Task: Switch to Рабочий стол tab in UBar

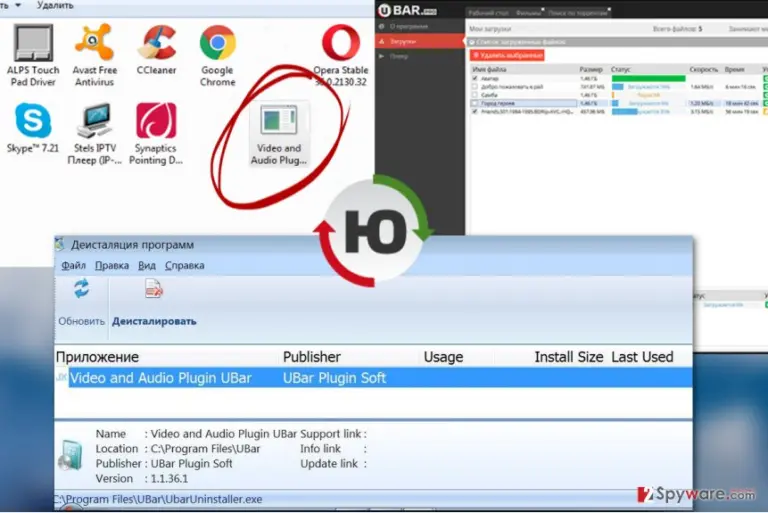Action: 488,13
